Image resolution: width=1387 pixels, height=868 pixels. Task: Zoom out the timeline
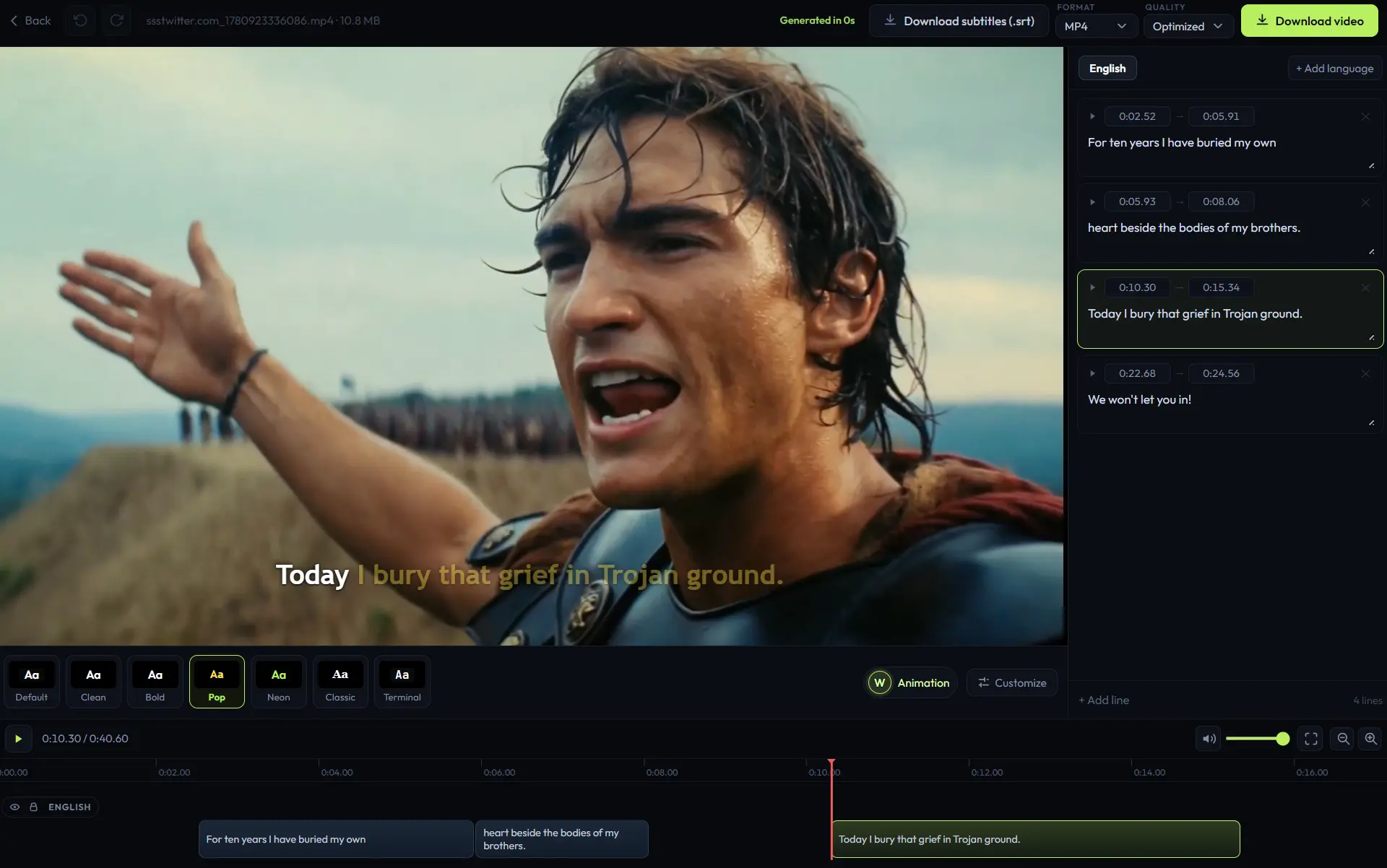1343,738
